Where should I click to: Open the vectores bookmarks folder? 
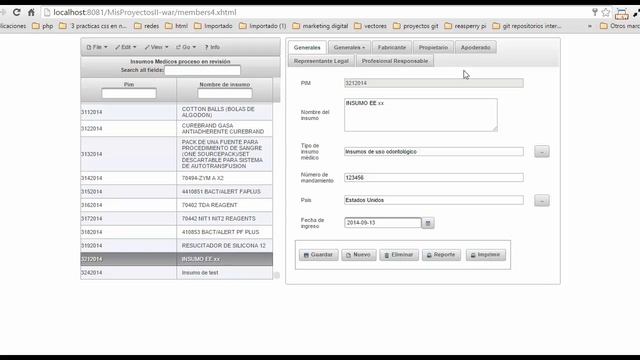tap(371, 26)
